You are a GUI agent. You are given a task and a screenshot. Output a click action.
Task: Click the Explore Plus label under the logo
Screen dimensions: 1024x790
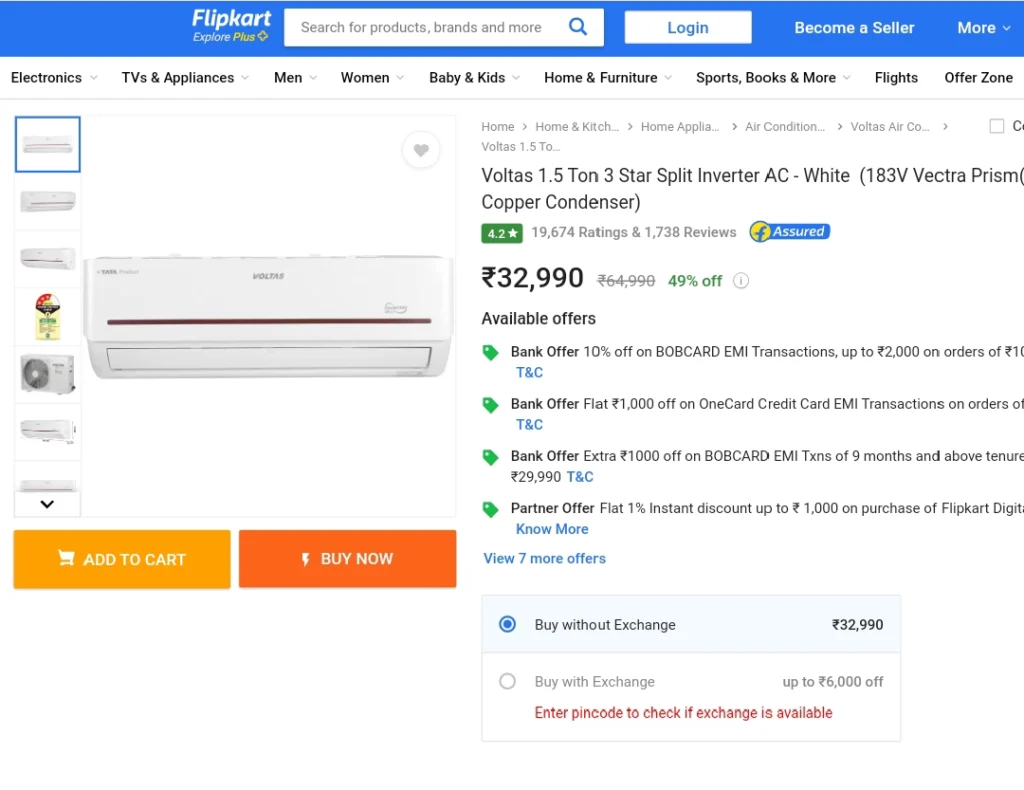(x=230, y=37)
